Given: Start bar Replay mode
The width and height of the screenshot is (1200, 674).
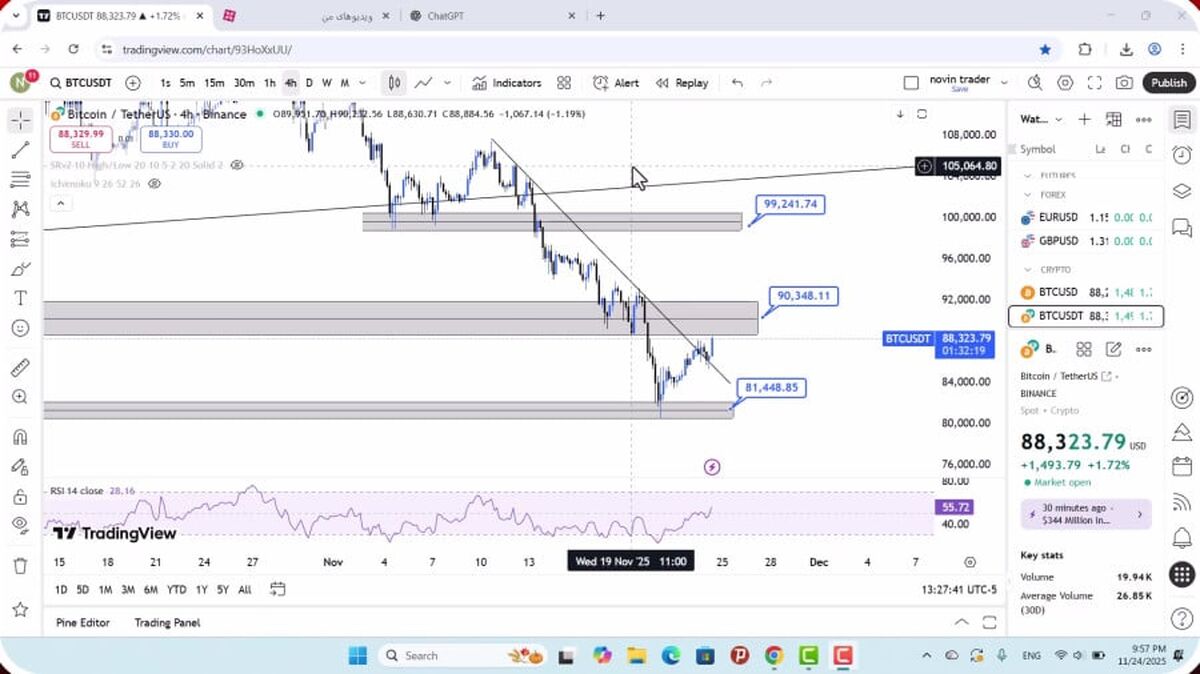Looking at the screenshot, I should tap(682, 83).
